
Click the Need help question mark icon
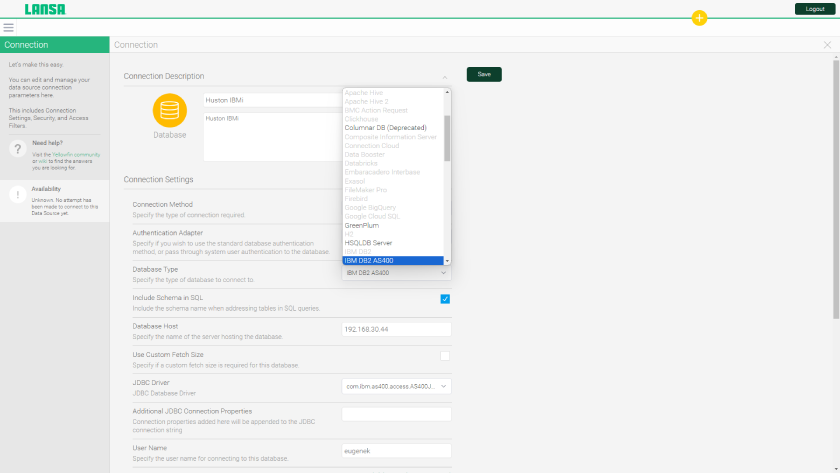click(18, 148)
